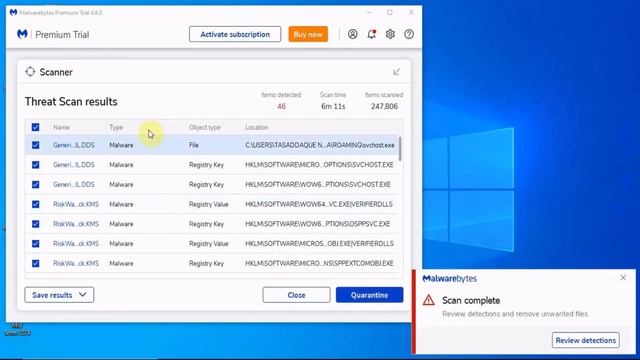Select the HKLM\SOFTWARE\WOW6...PTIONS\SVCHOST.EXE location
The width and height of the screenshot is (640, 360).
point(318,184)
